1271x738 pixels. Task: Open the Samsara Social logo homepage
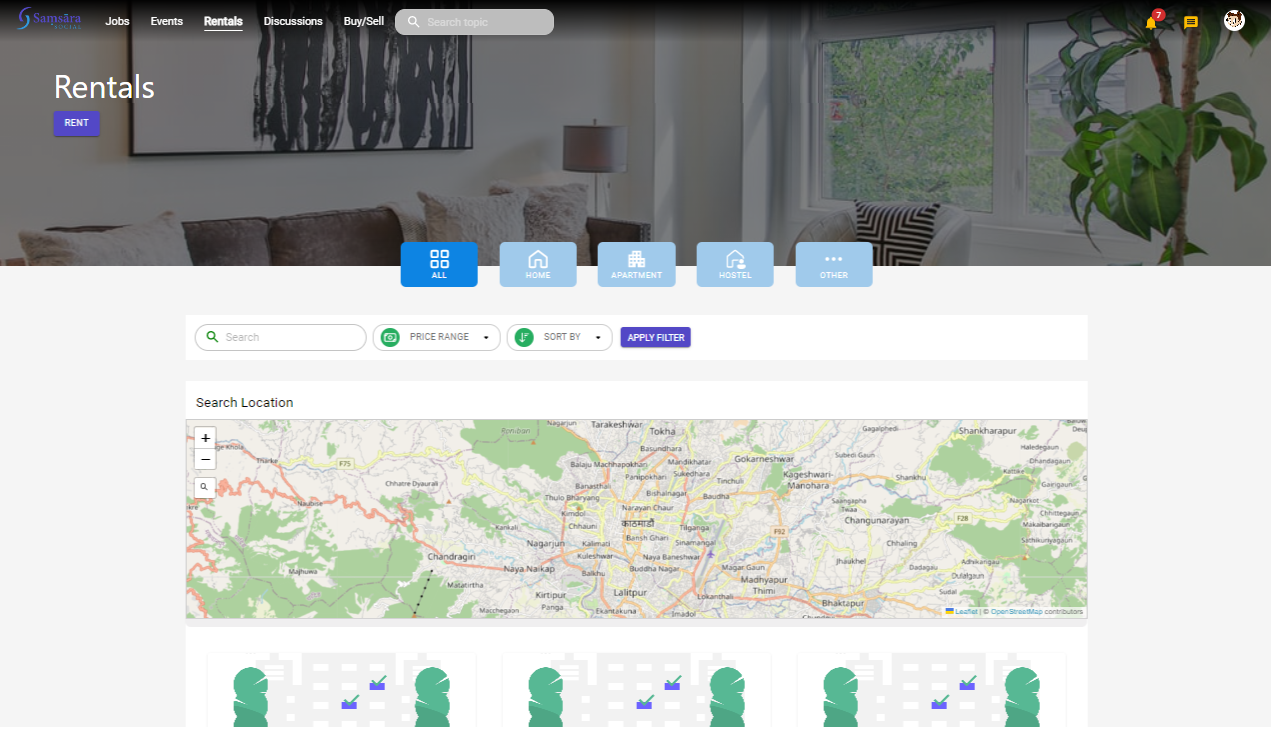[x=49, y=19]
